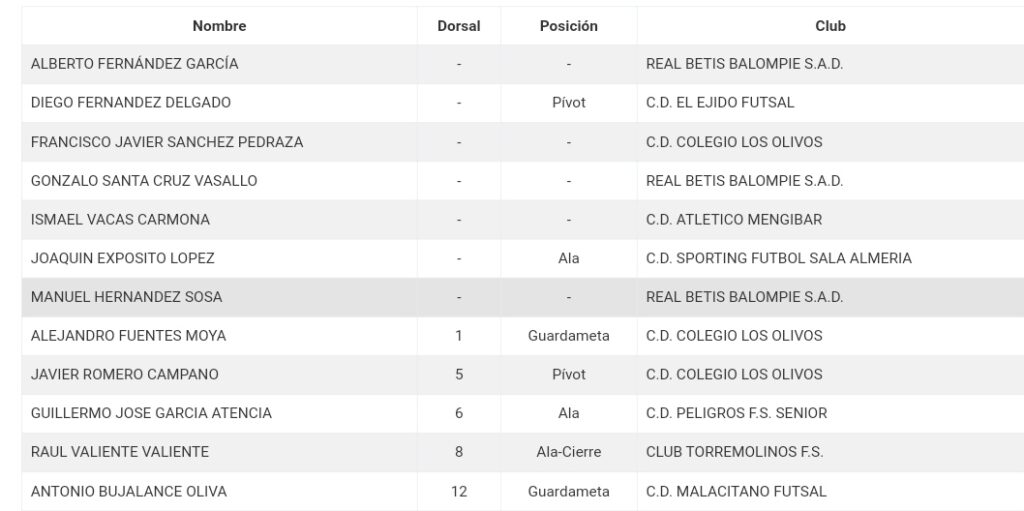
Task: Click C.D. Malacitano Futsal club cell
Action: [830, 491]
